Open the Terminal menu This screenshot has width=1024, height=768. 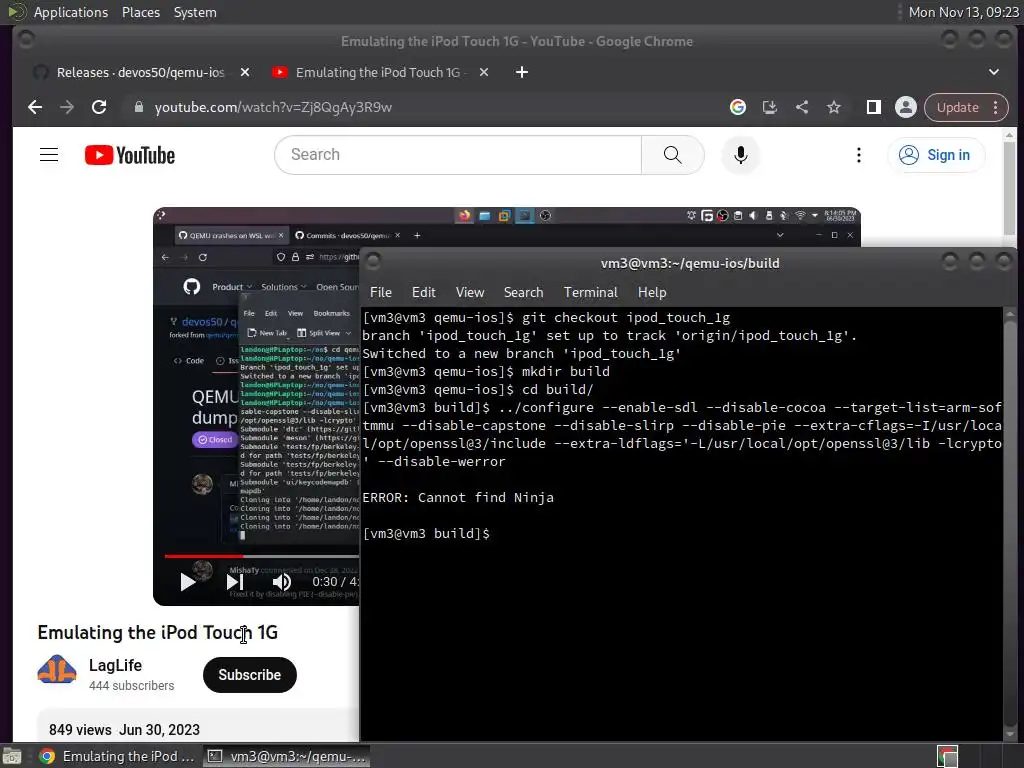590,293
